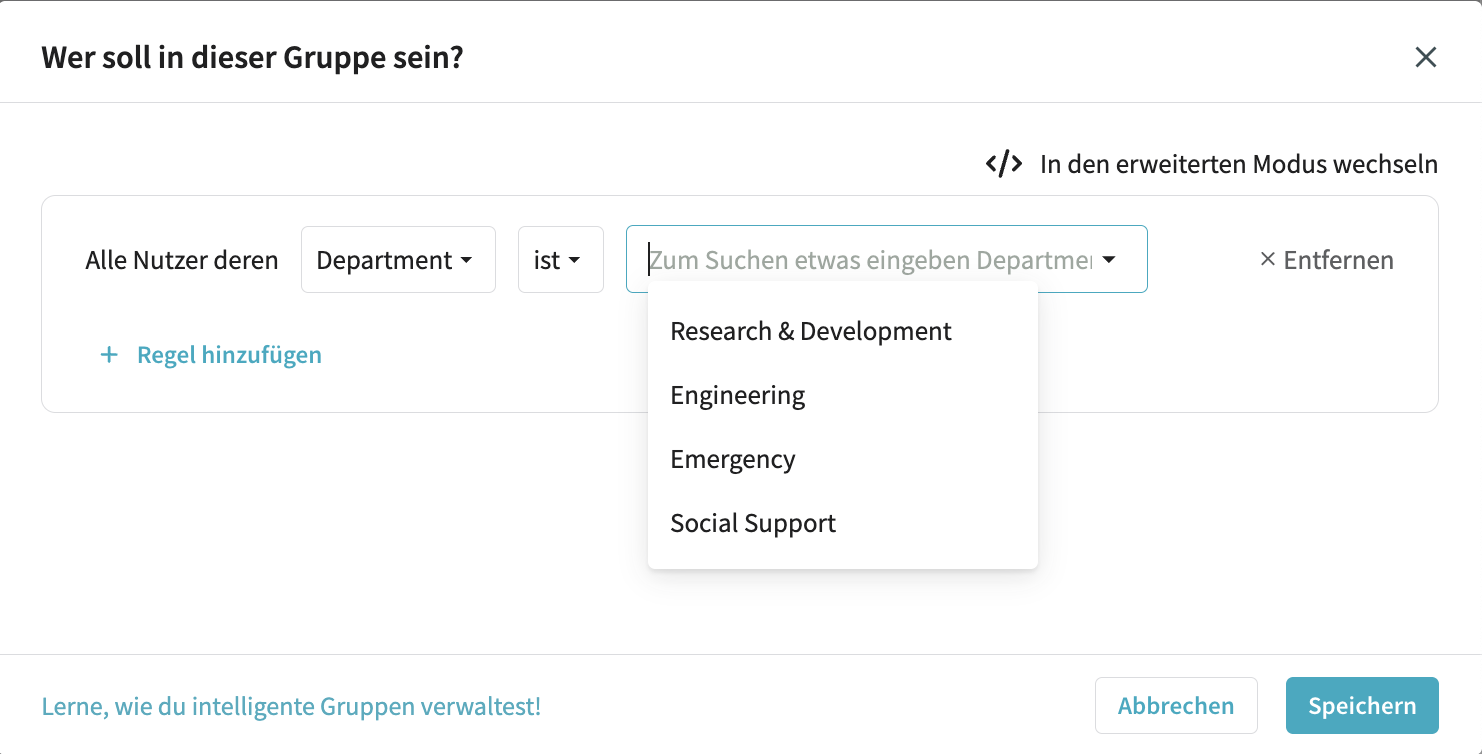
Task: Click the dropdown arrow on the search field
Action: [x=1109, y=259]
